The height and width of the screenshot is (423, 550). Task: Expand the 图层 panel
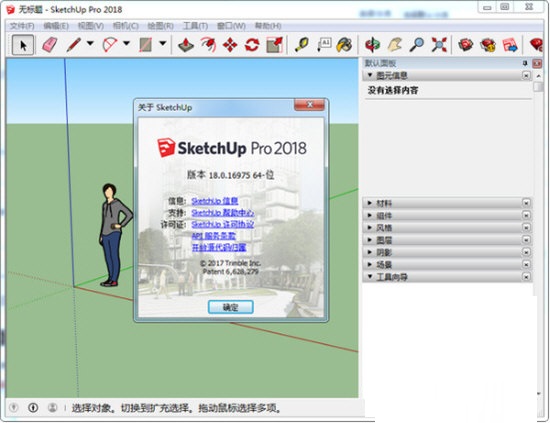pyautogui.click(x=370, y=240)
